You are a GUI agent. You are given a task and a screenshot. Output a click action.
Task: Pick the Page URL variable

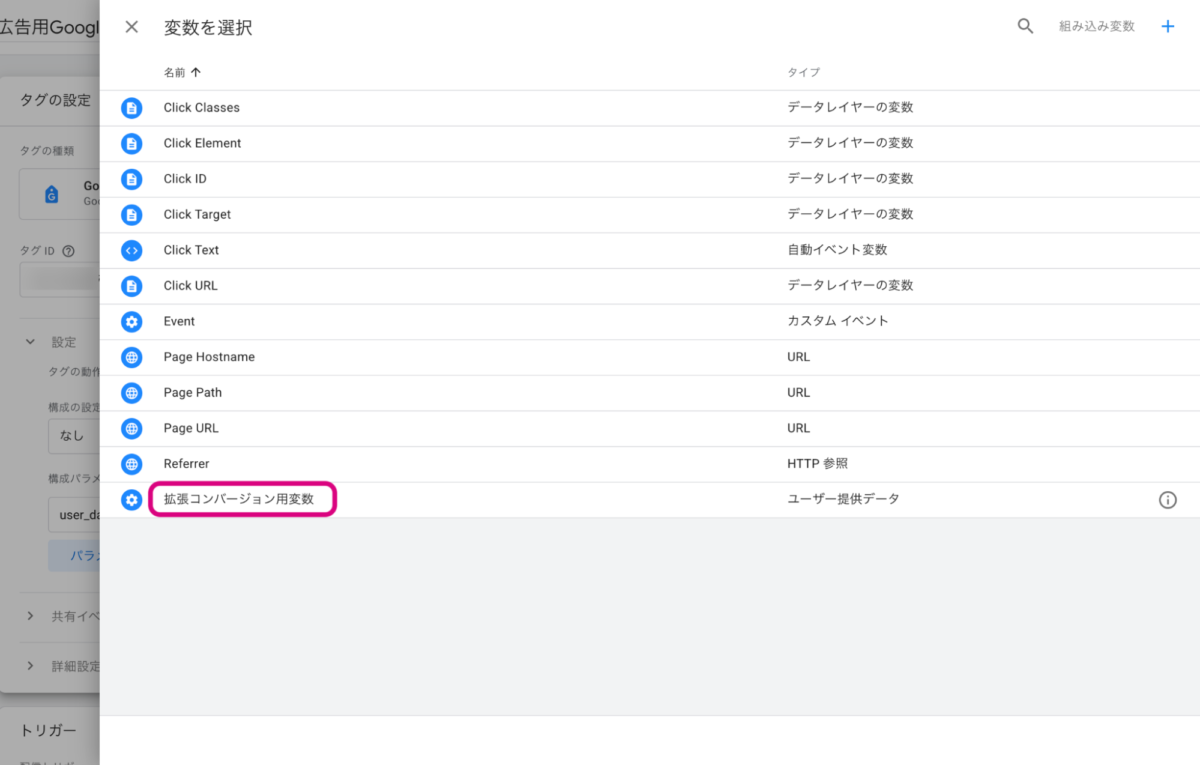190,428
